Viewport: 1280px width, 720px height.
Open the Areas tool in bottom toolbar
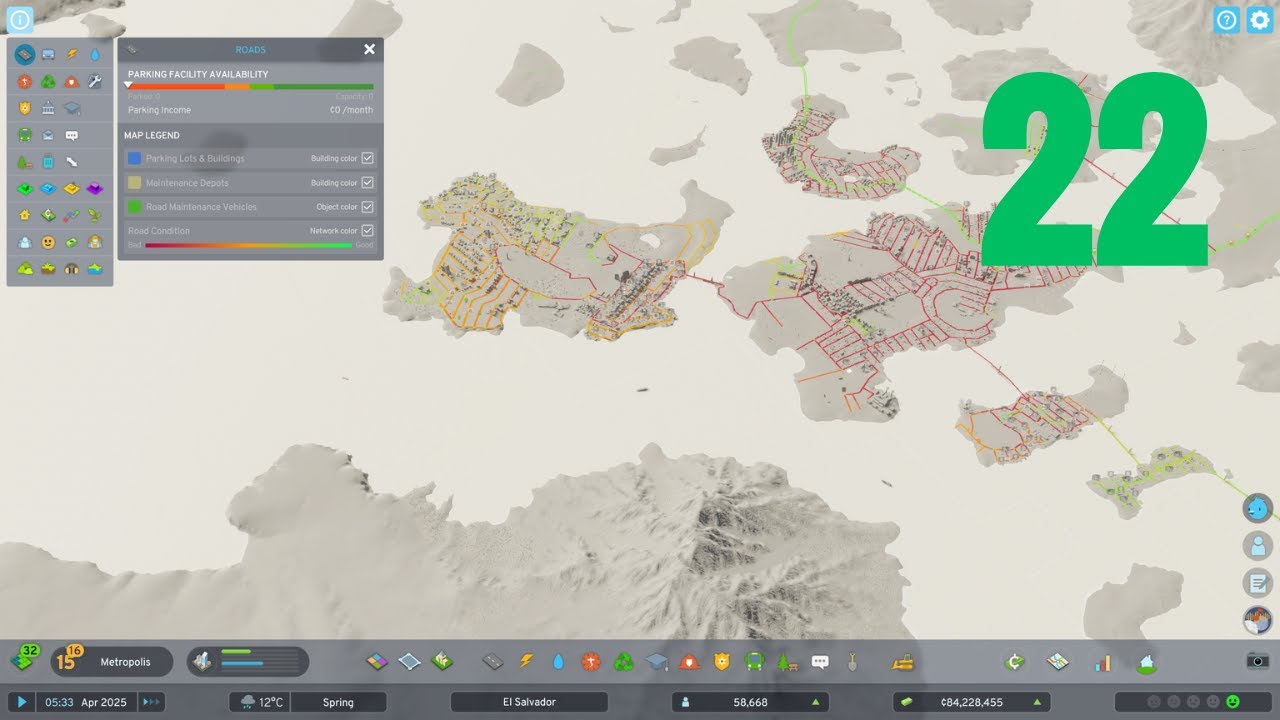pos(409,661)
